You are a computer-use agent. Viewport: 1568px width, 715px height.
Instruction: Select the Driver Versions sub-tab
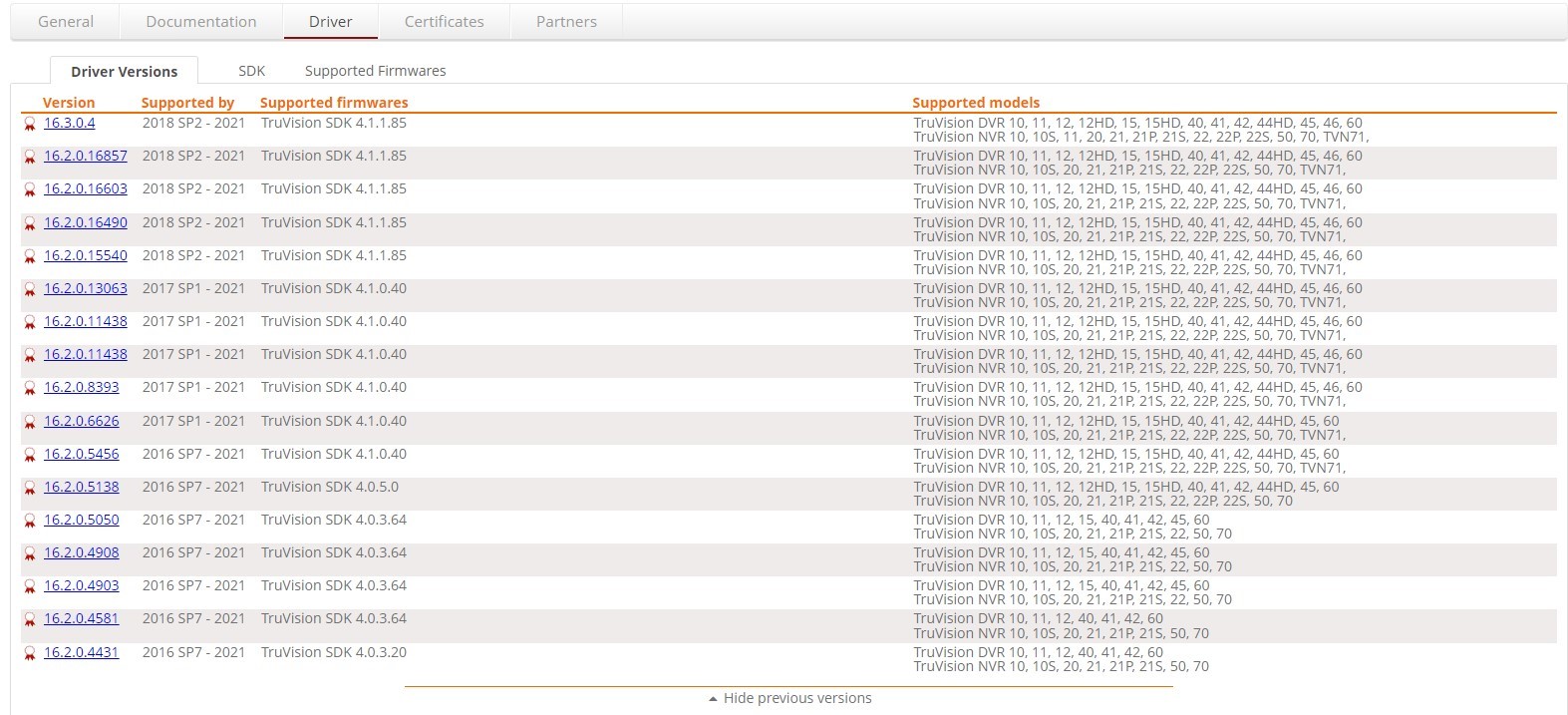pyautogui.click(x=124, y=71)
